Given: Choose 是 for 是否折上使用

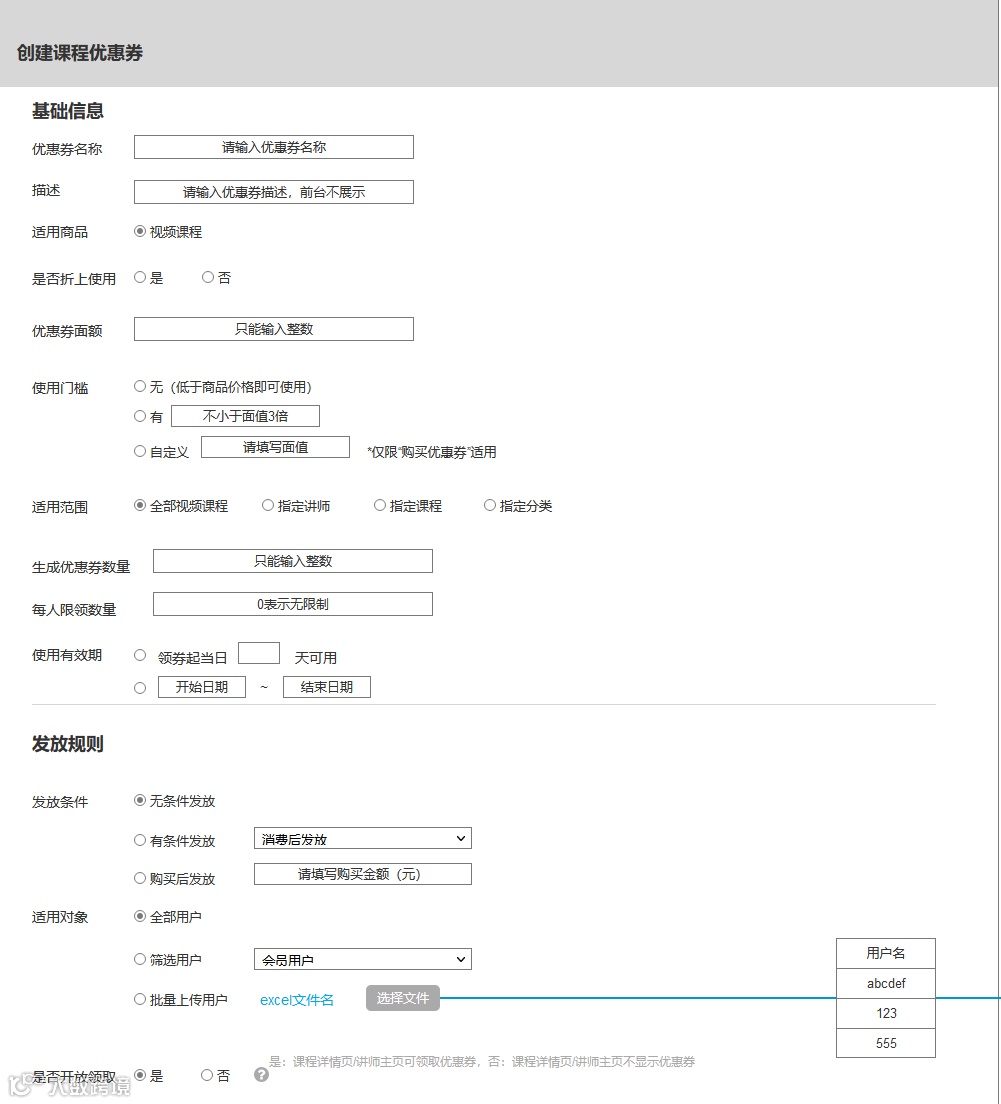Looking at the screenshot, I should pyautogui.click(x=139, y=277).
